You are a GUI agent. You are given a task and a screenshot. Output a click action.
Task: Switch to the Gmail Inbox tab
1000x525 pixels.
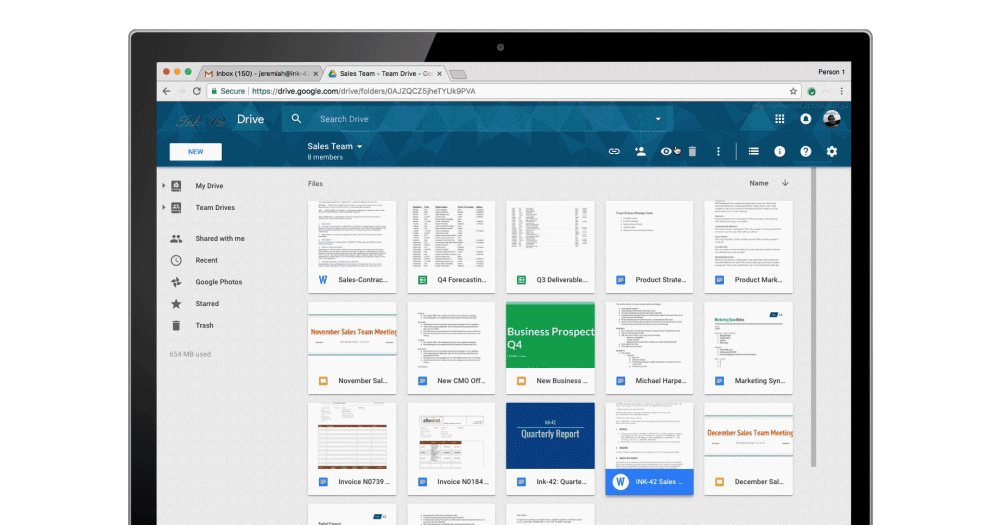[x=260, y=73]
